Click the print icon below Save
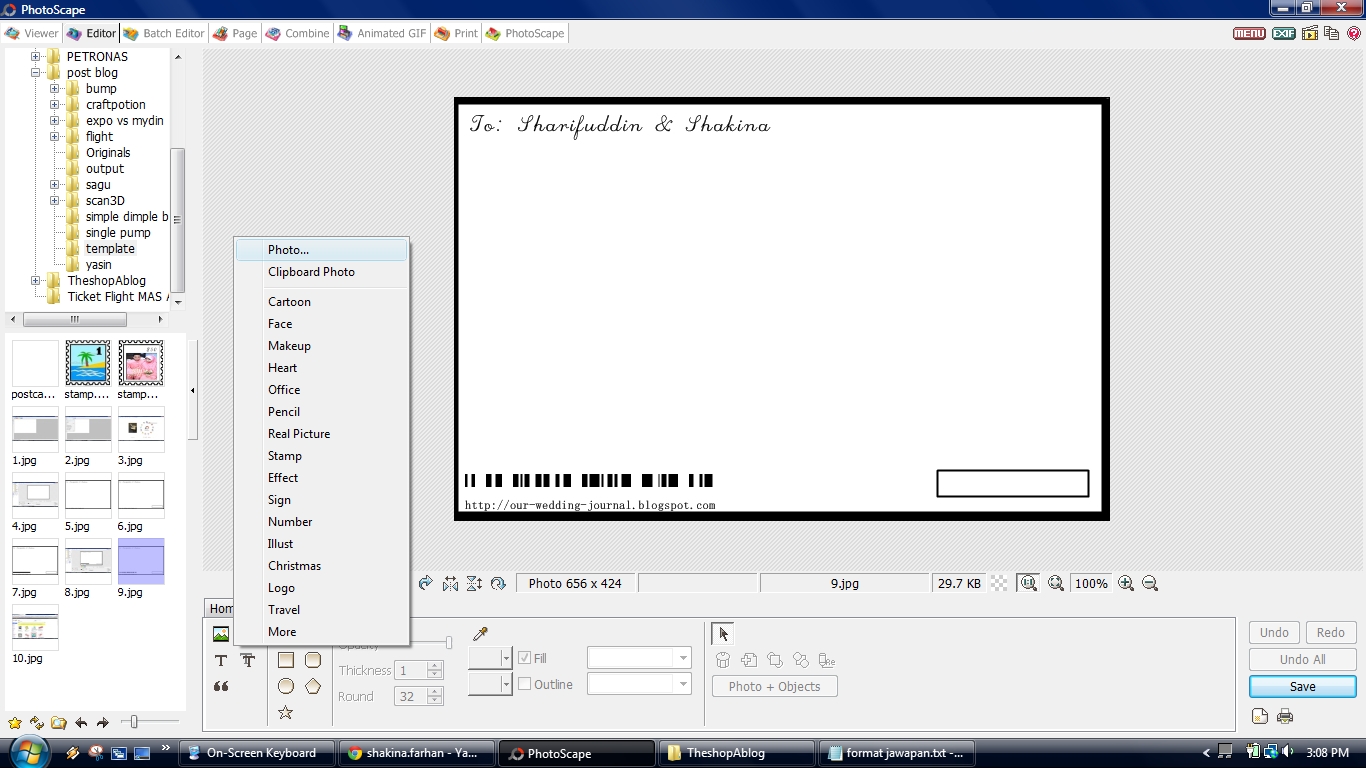The image size is (1366, 768). (x=1286, y=716)
